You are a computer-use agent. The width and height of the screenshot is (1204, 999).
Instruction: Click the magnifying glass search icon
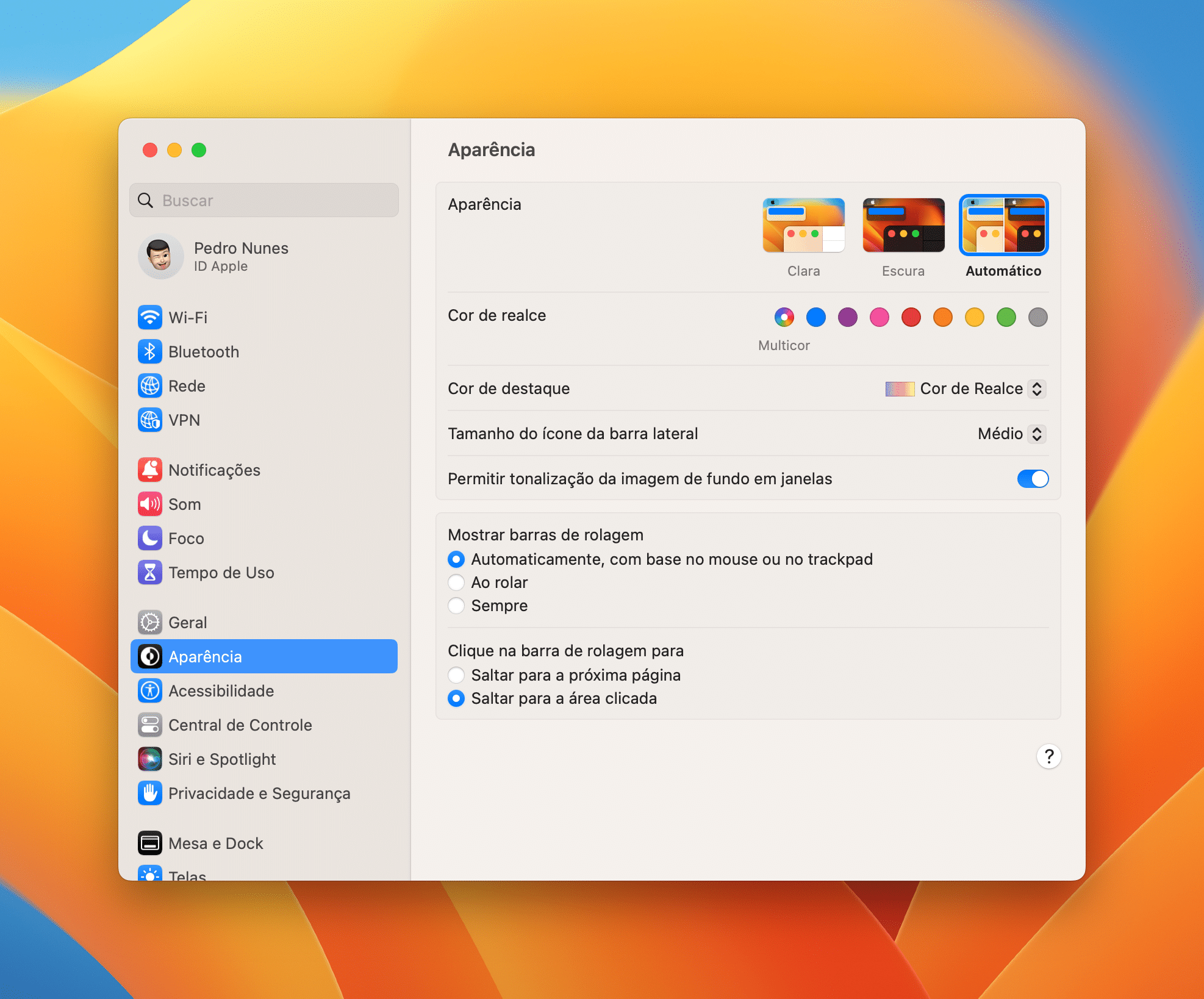(145, 200)
